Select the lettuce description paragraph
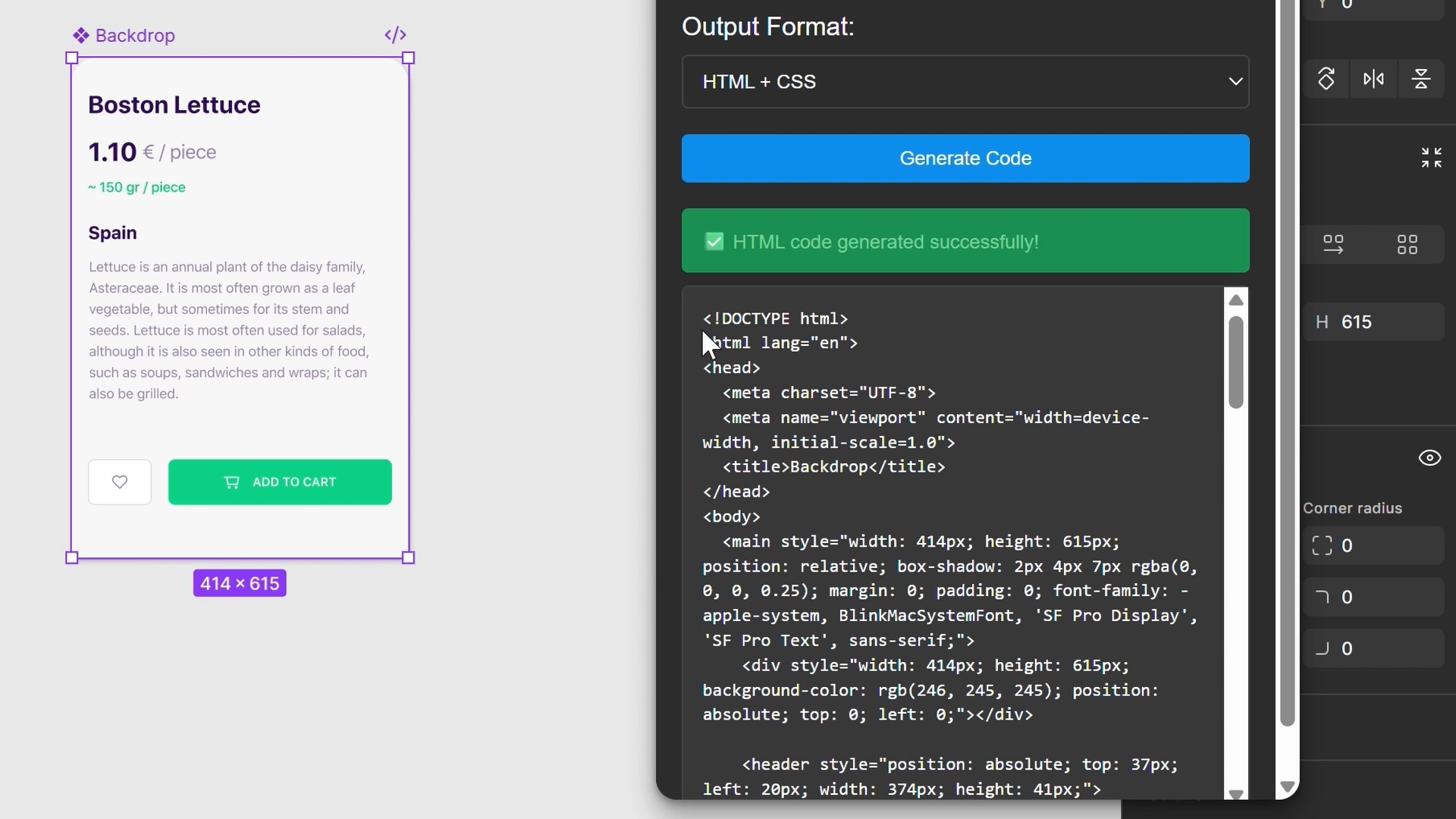 [229, 330]
